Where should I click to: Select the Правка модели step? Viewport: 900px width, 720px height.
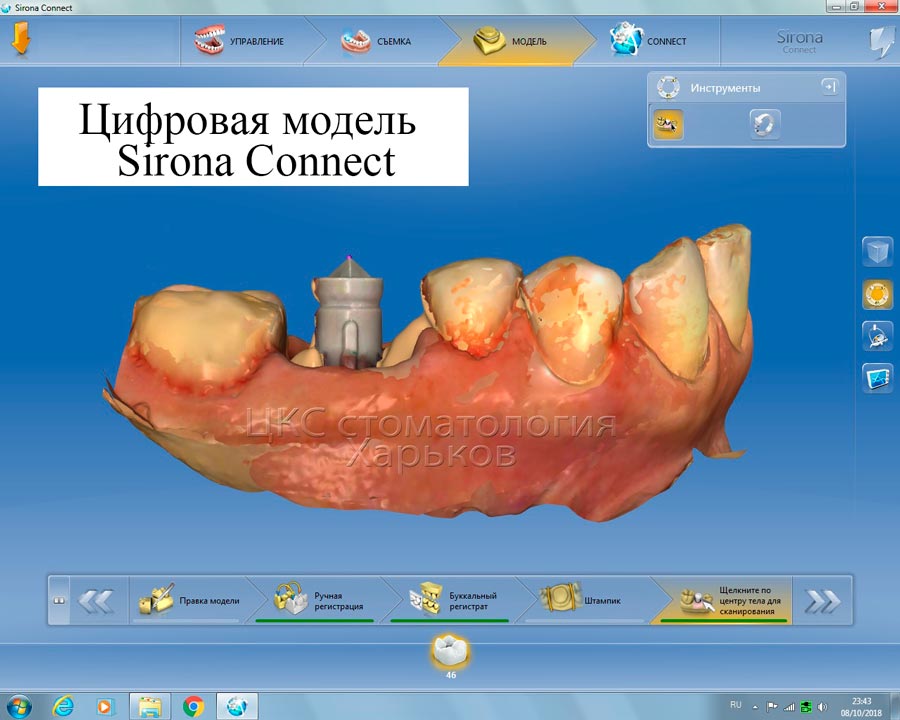pos(189,601)
